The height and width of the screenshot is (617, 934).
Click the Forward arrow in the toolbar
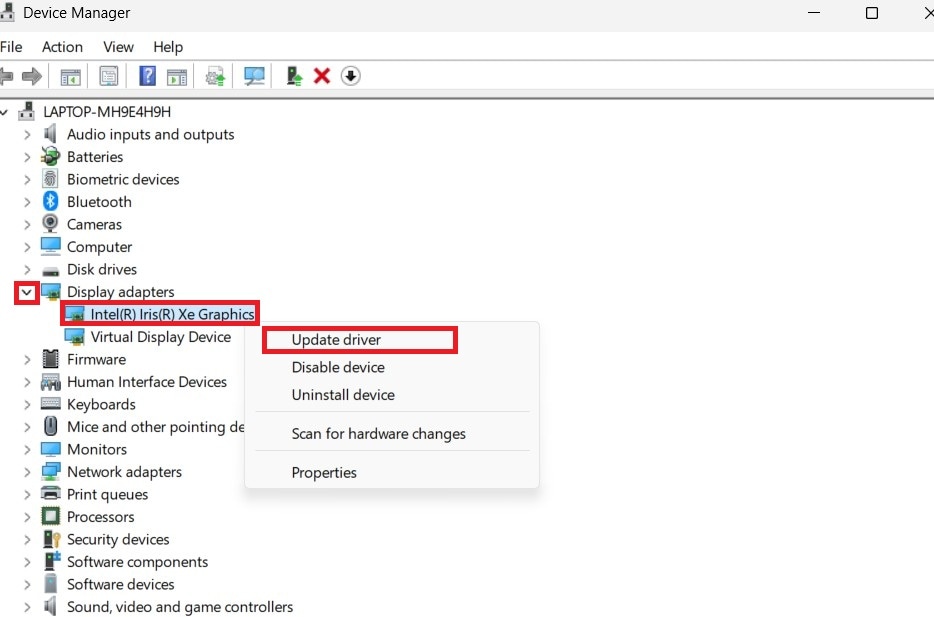[32, 76]
